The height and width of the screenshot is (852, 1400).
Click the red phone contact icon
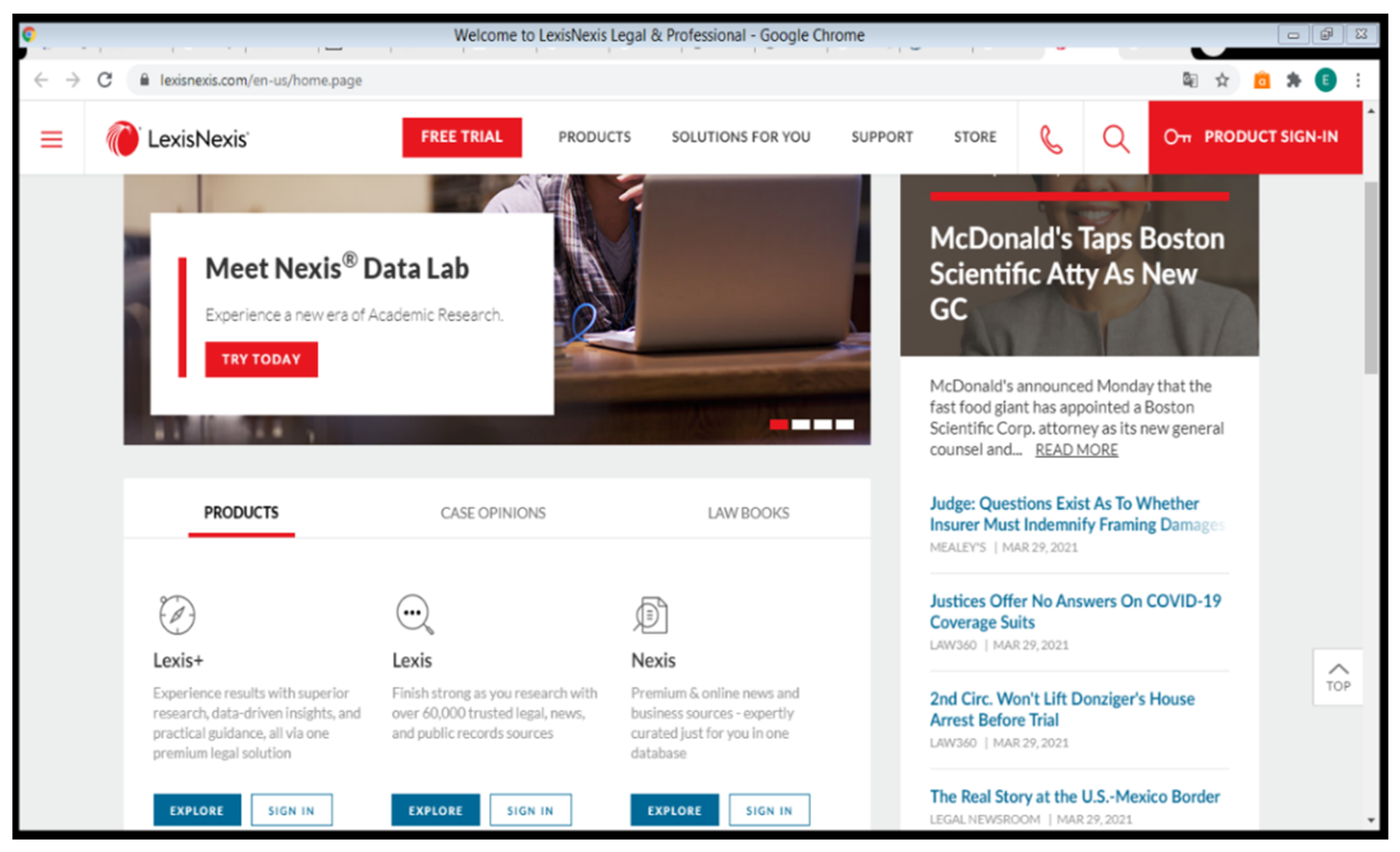1051,139
